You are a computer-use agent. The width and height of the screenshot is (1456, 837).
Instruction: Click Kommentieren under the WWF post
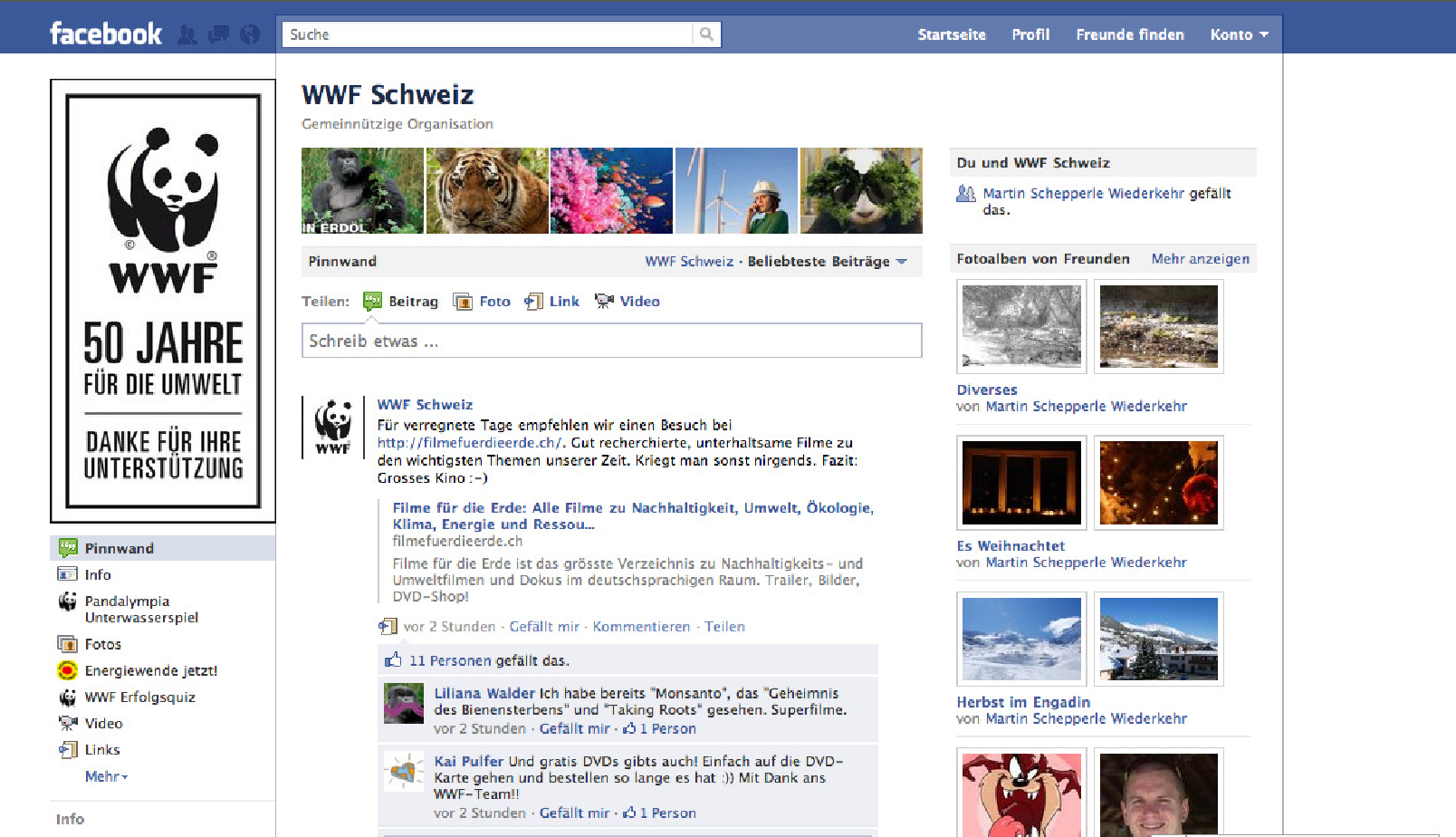[x=640, y=627]
